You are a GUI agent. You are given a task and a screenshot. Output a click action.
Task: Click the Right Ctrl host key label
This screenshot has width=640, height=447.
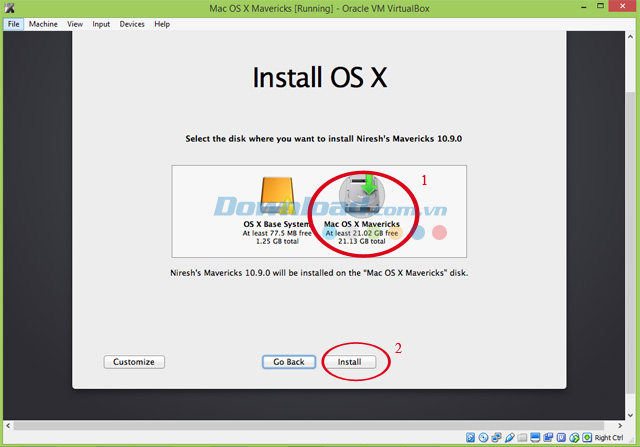point(609,438)
